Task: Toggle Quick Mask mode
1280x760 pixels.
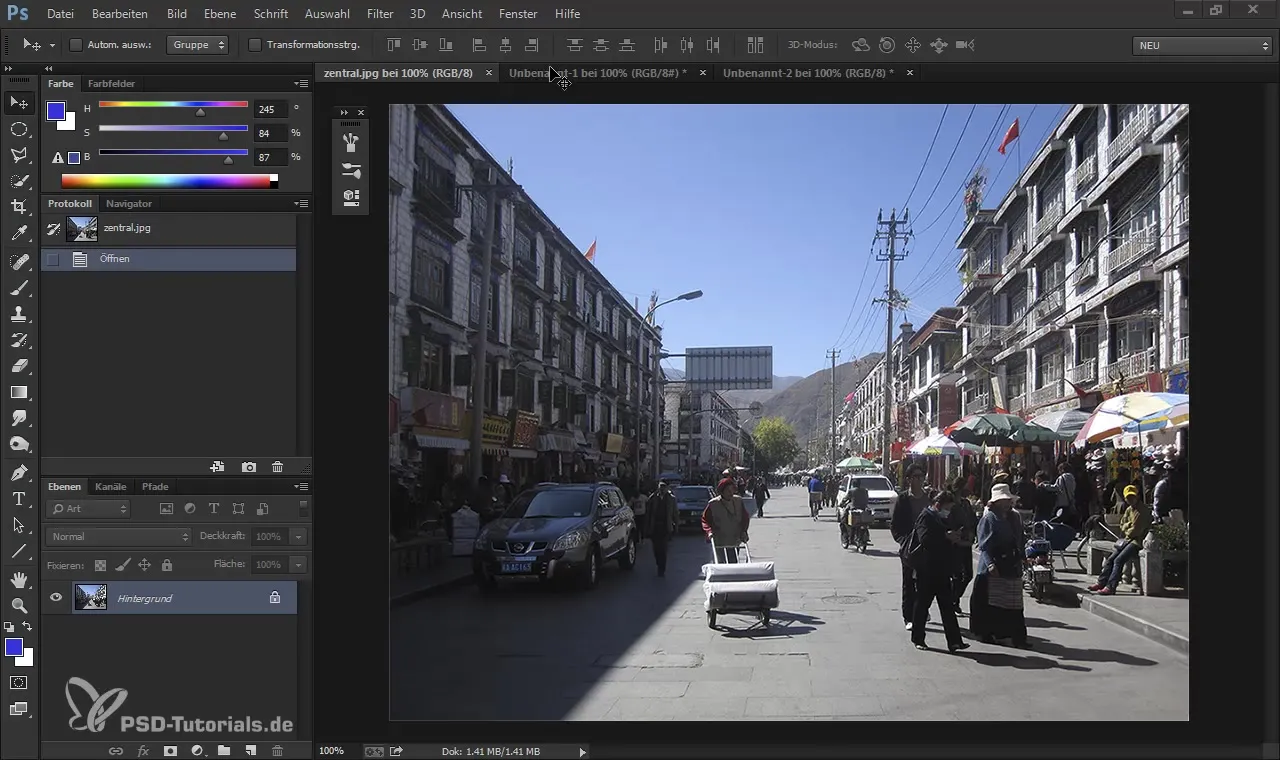Action: [x=19, y=683]
